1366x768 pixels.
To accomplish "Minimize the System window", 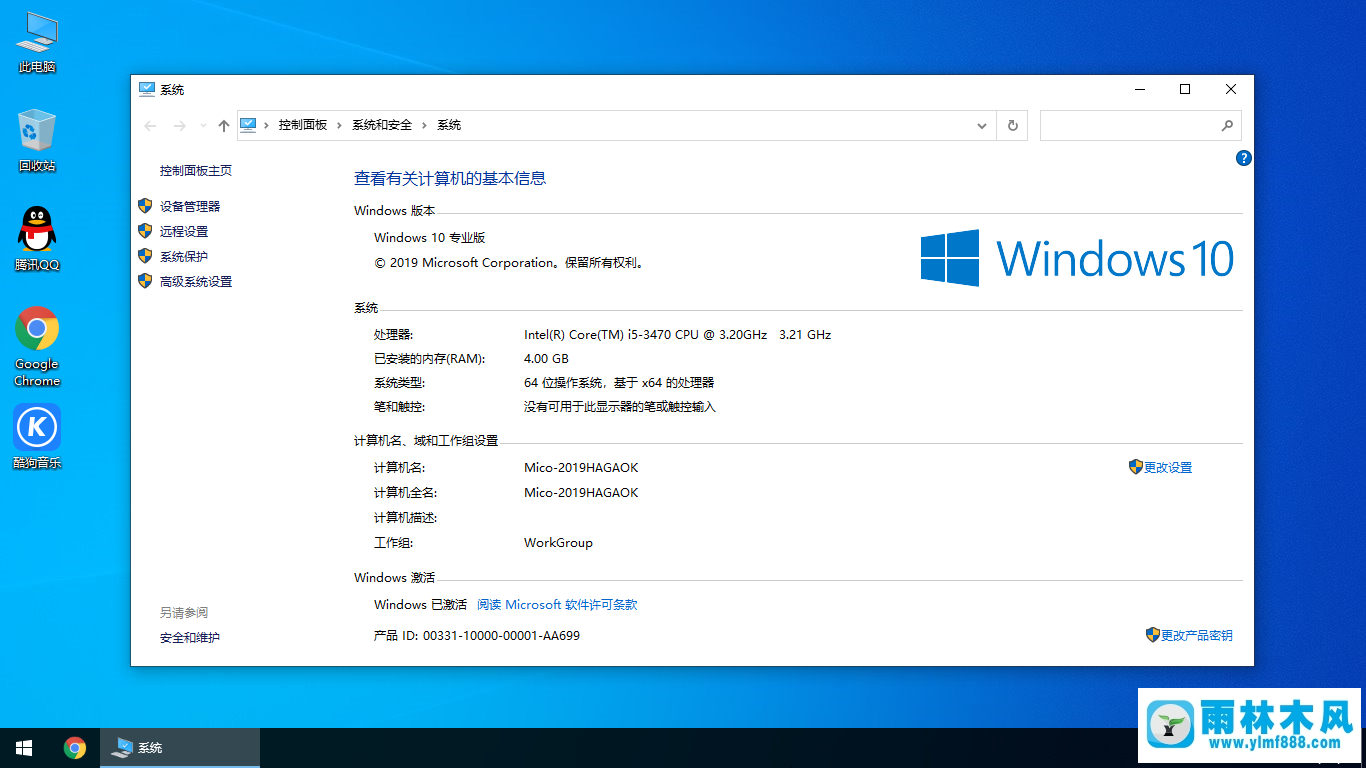I will (1139, 89).
